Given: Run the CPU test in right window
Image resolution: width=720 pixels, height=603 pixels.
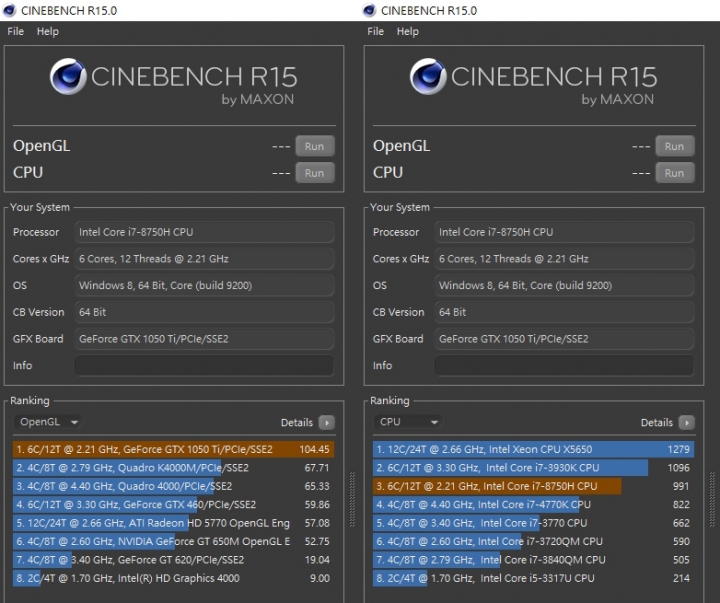Looking at the screenshot, I should [x=675, y=173].
